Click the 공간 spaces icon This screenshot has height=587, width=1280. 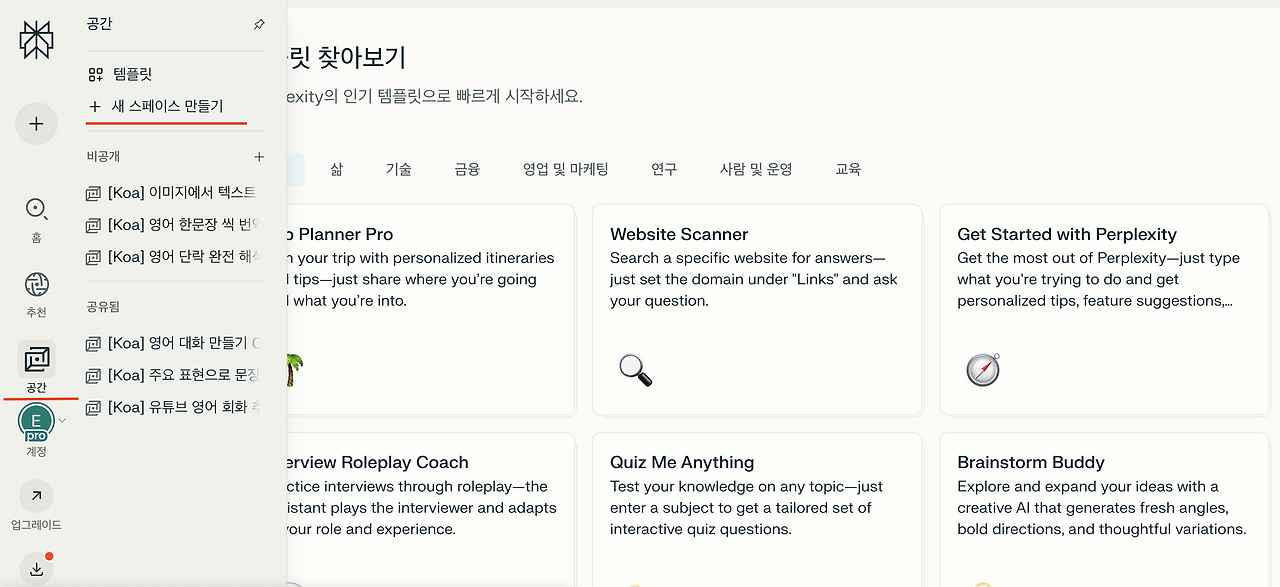click(x=36, y=358)
